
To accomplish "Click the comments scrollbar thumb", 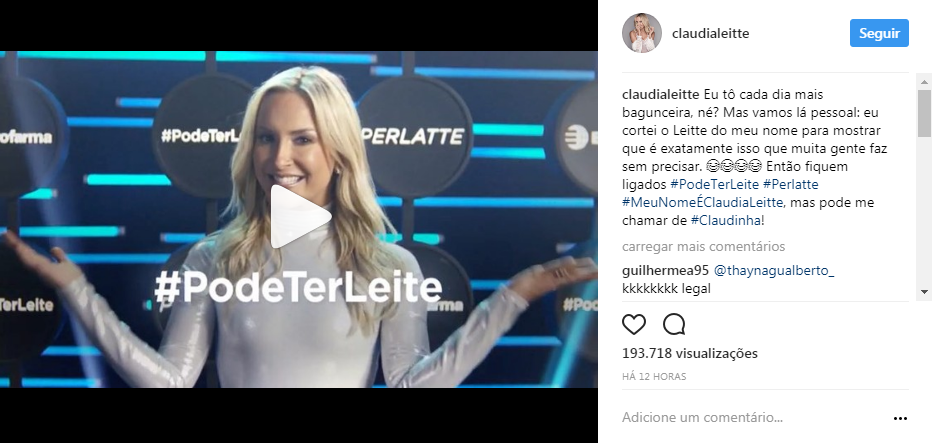I will coord(924,113).
